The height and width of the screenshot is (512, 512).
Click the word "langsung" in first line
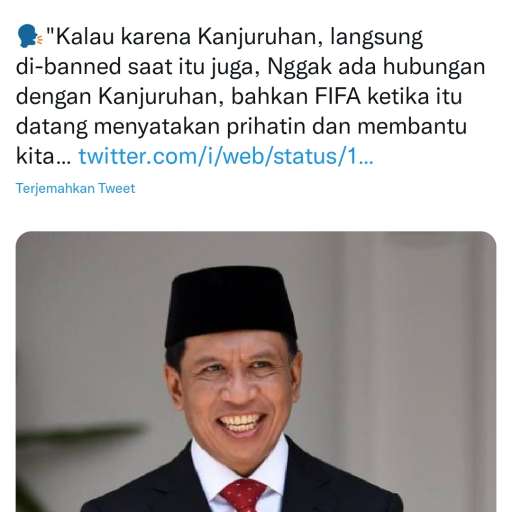pos(377,38)
